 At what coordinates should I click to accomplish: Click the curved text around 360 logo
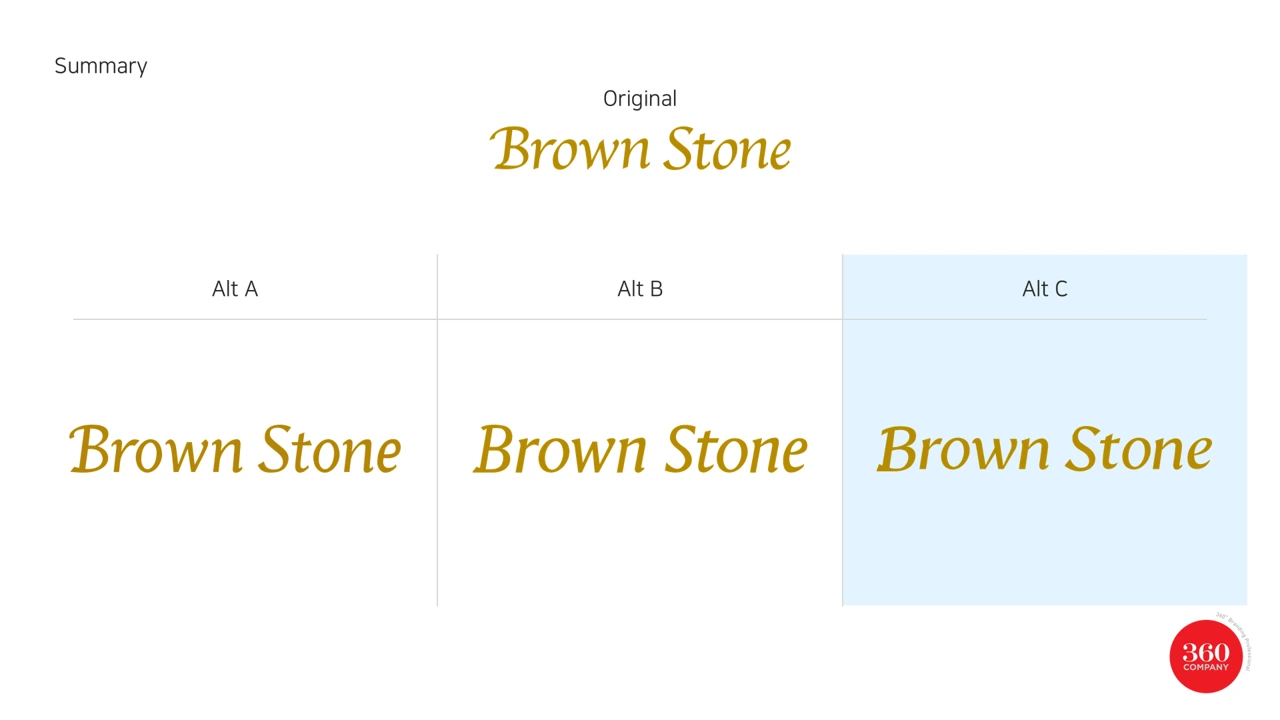(x=1237, y=636)
